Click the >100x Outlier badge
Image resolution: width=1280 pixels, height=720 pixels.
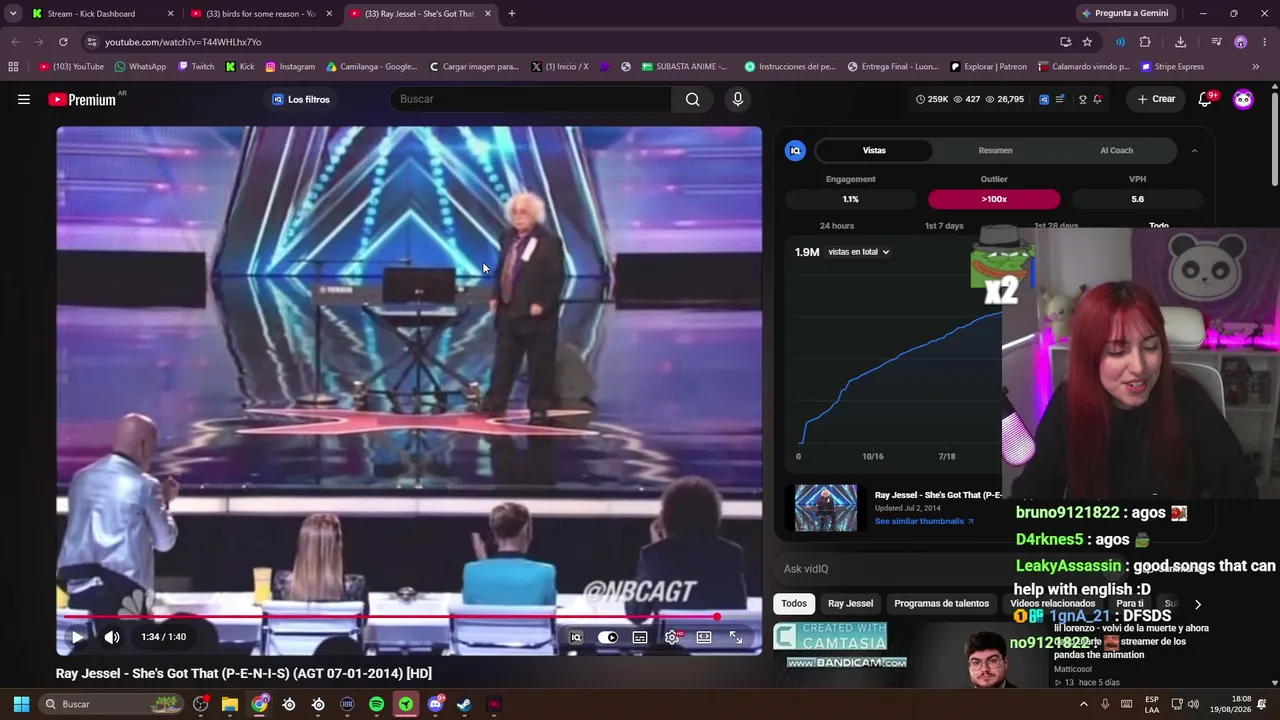[x=994, y=199]
